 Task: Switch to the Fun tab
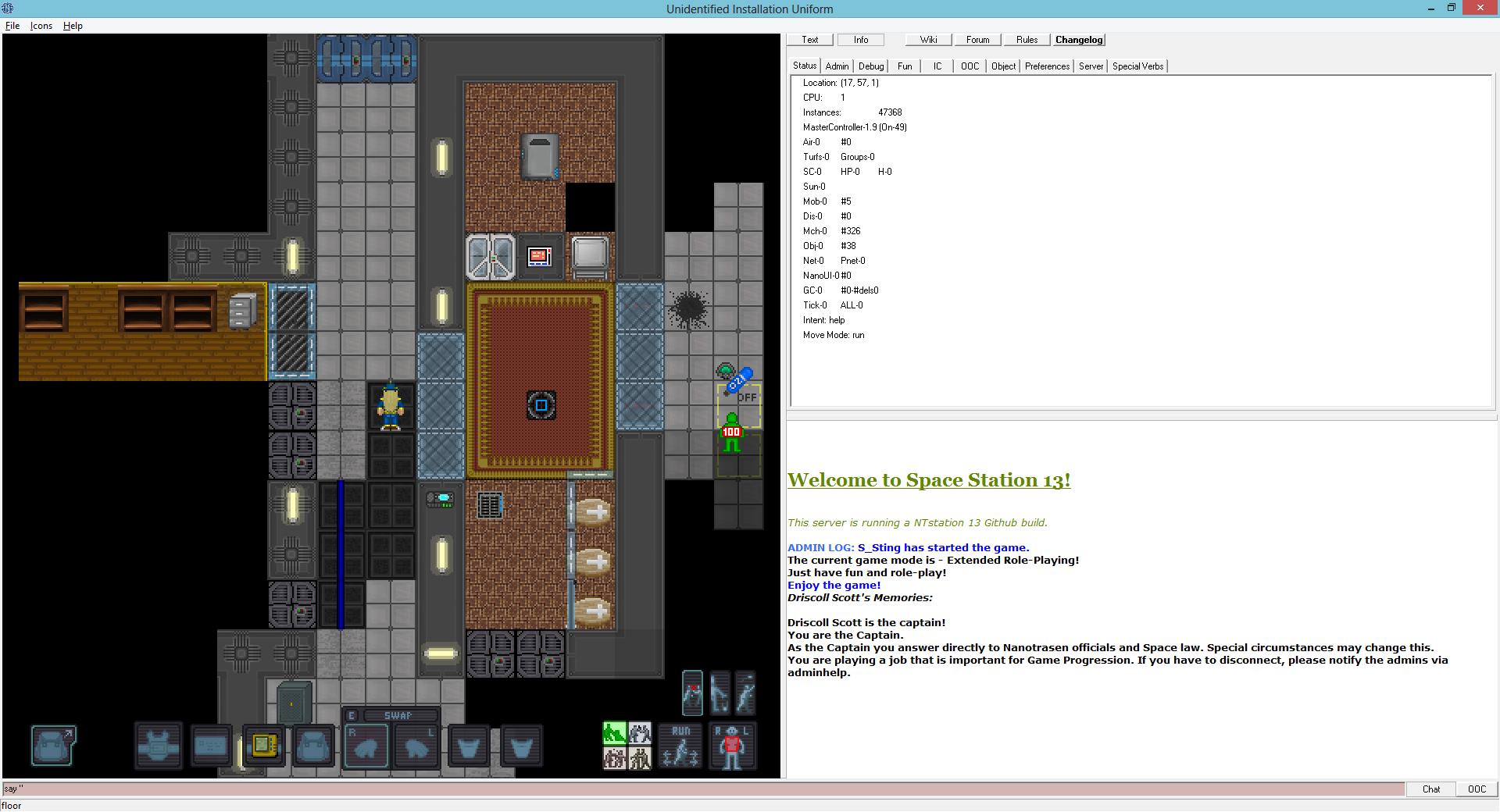(x=905, y=66)
